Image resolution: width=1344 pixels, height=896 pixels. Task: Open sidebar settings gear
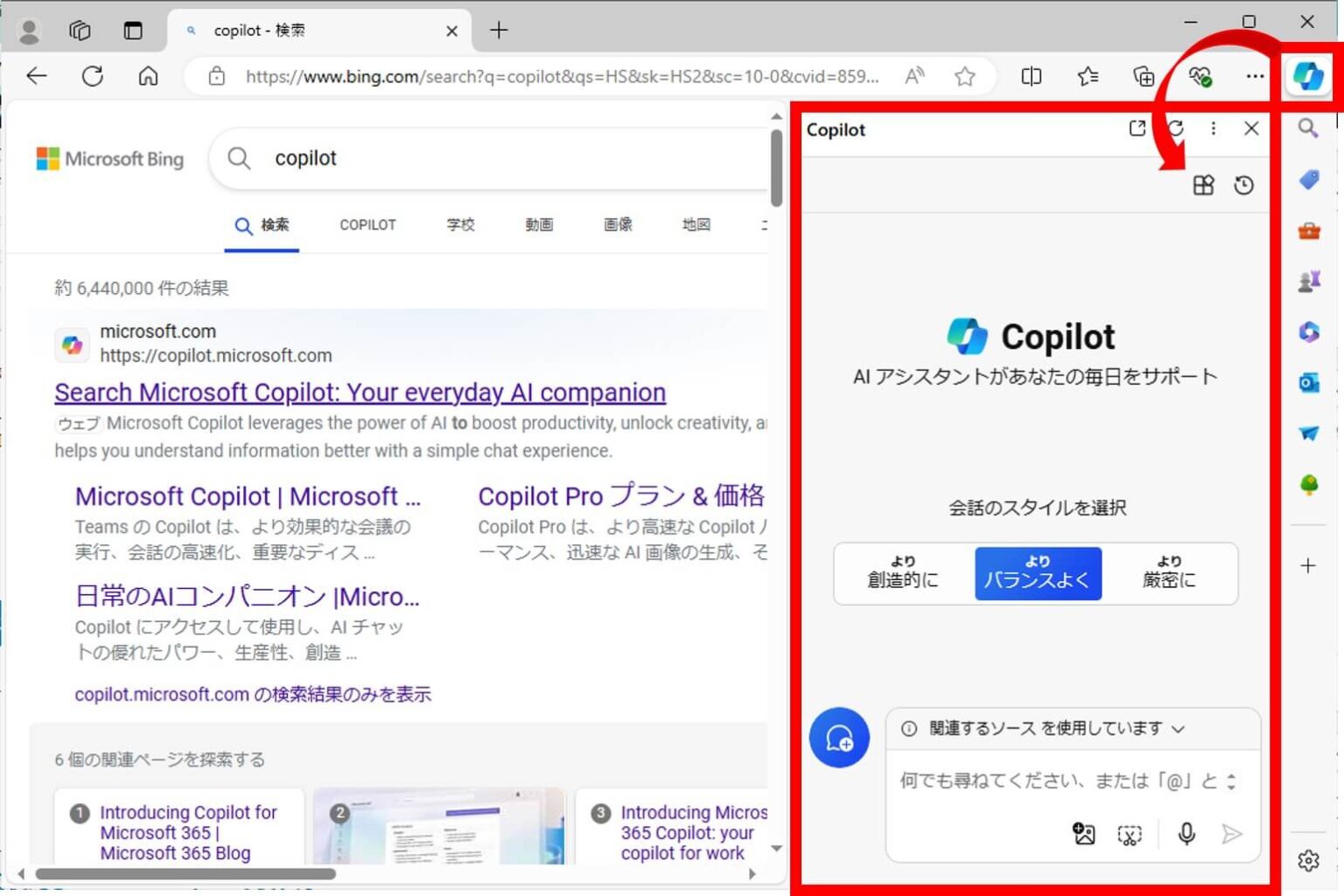click(1308, 861)
